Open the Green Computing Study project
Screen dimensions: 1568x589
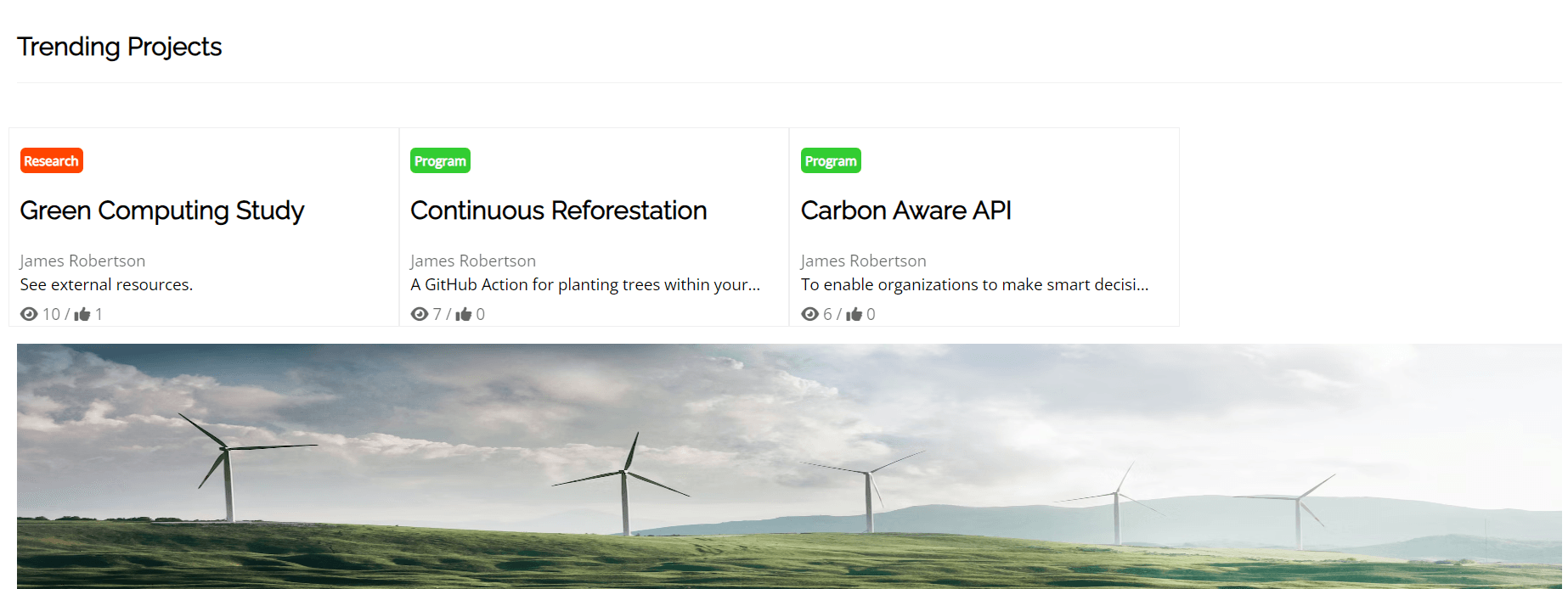pos(161,210)
